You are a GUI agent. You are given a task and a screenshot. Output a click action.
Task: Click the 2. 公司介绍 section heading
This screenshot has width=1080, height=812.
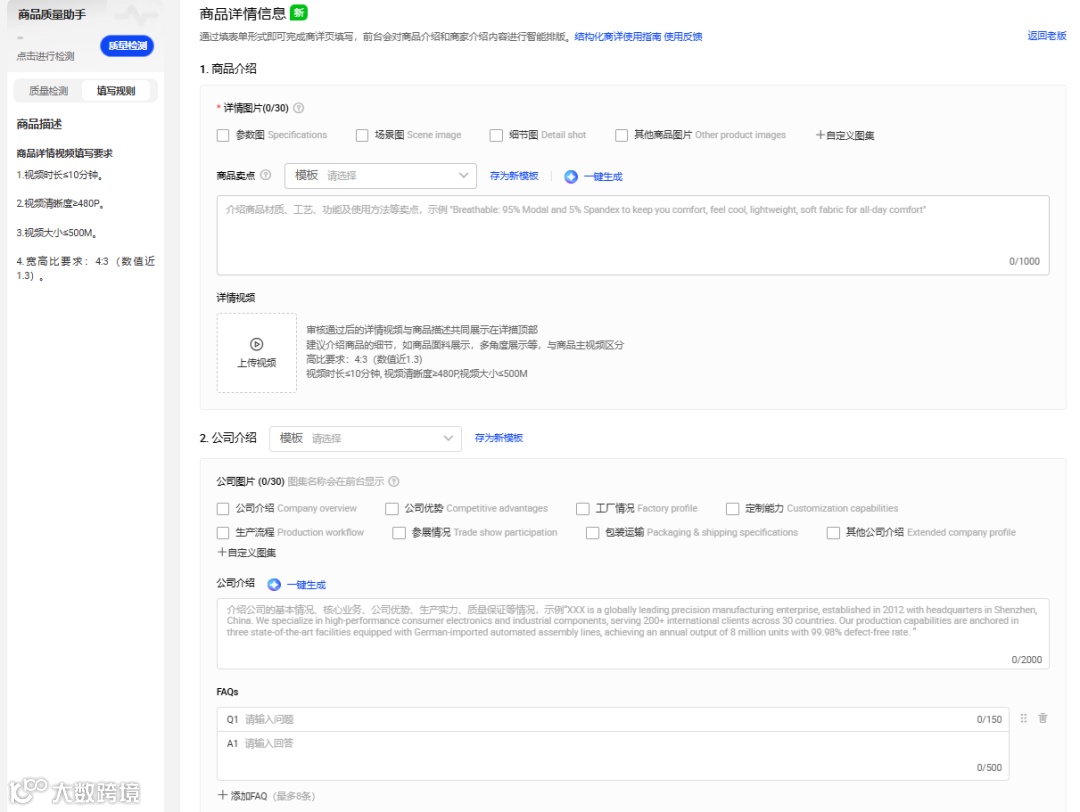[x=228, y=438]
